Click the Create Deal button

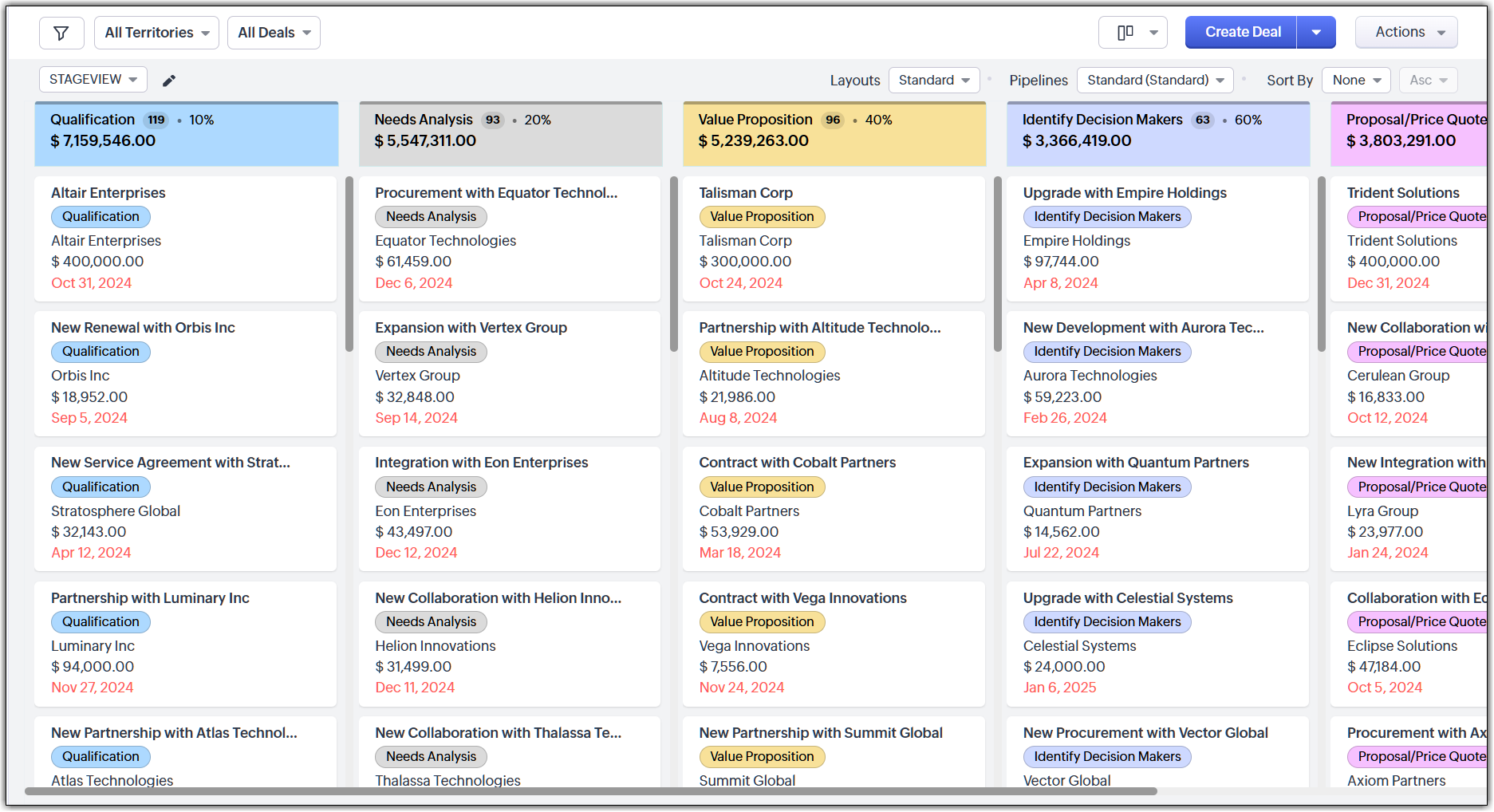pos(1242,33)
